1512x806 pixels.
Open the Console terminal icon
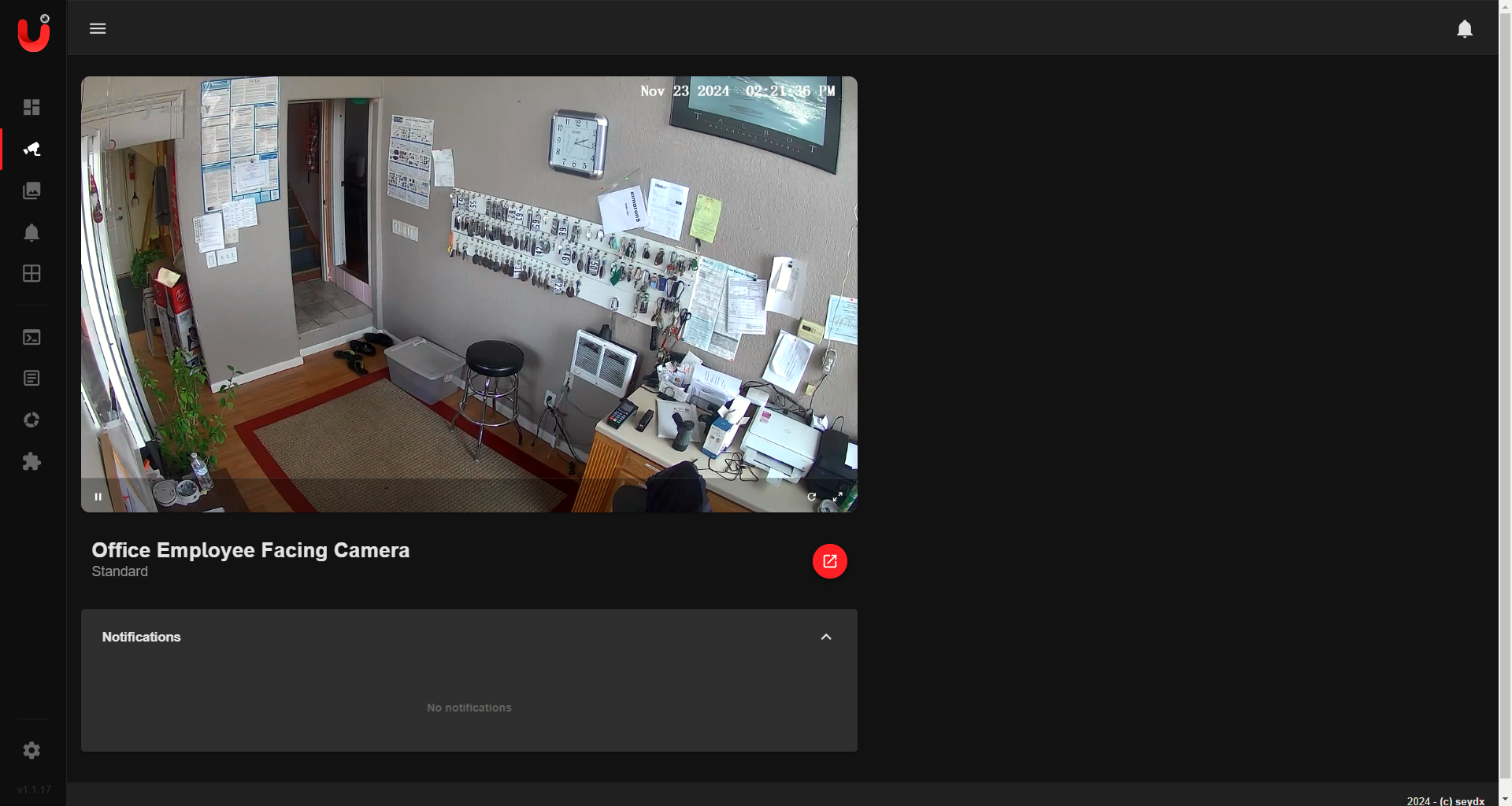click(x=31, y=338)
